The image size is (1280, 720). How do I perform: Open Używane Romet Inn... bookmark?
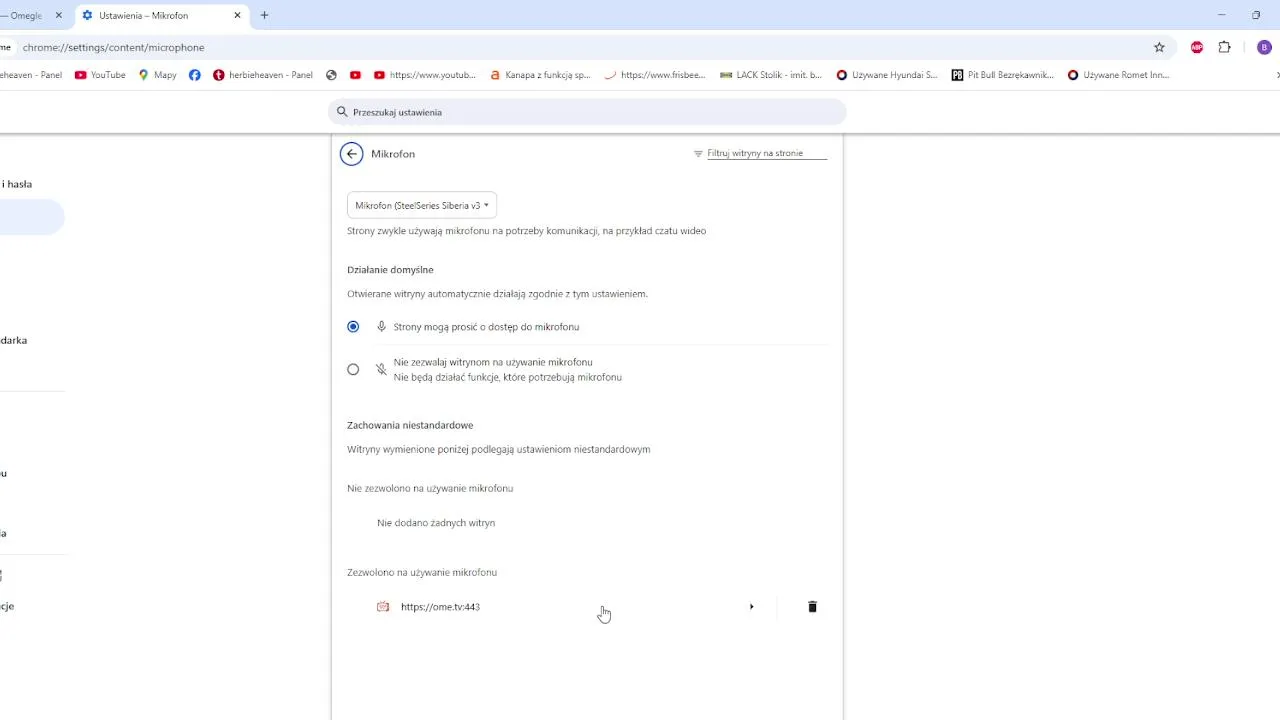pos(1118,75)
